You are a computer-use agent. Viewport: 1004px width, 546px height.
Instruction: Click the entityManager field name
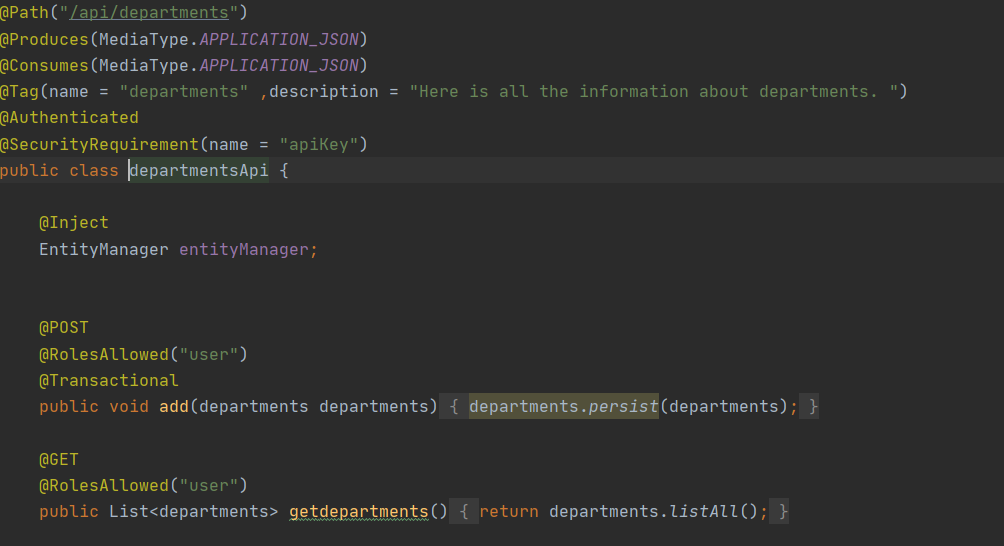244,250
